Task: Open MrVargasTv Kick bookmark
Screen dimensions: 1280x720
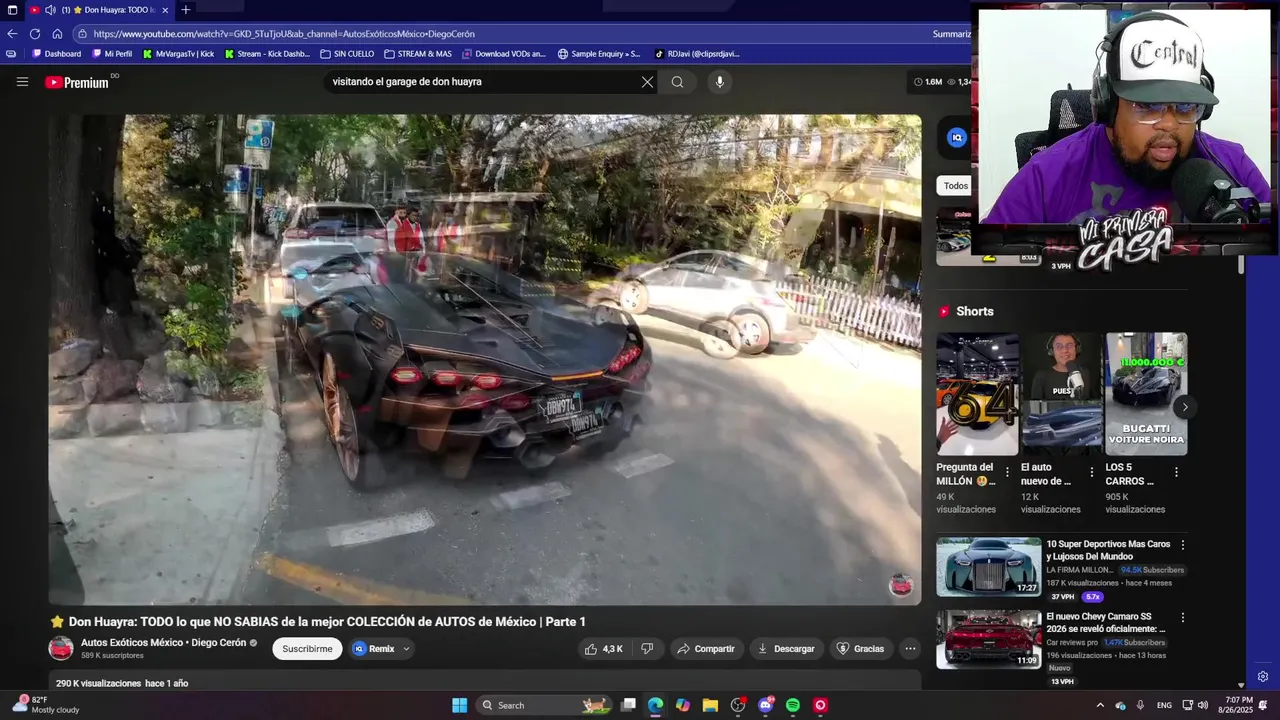Action: coord(178,54)
